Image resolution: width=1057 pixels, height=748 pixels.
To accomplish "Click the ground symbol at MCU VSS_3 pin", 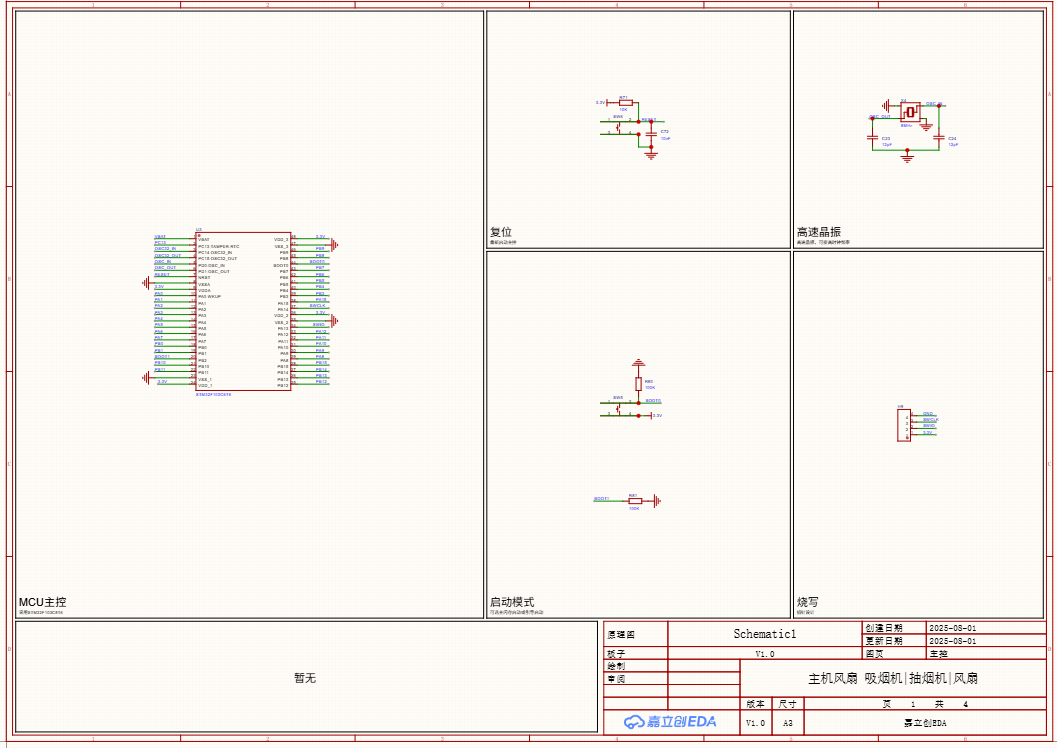I will [334, 245].
